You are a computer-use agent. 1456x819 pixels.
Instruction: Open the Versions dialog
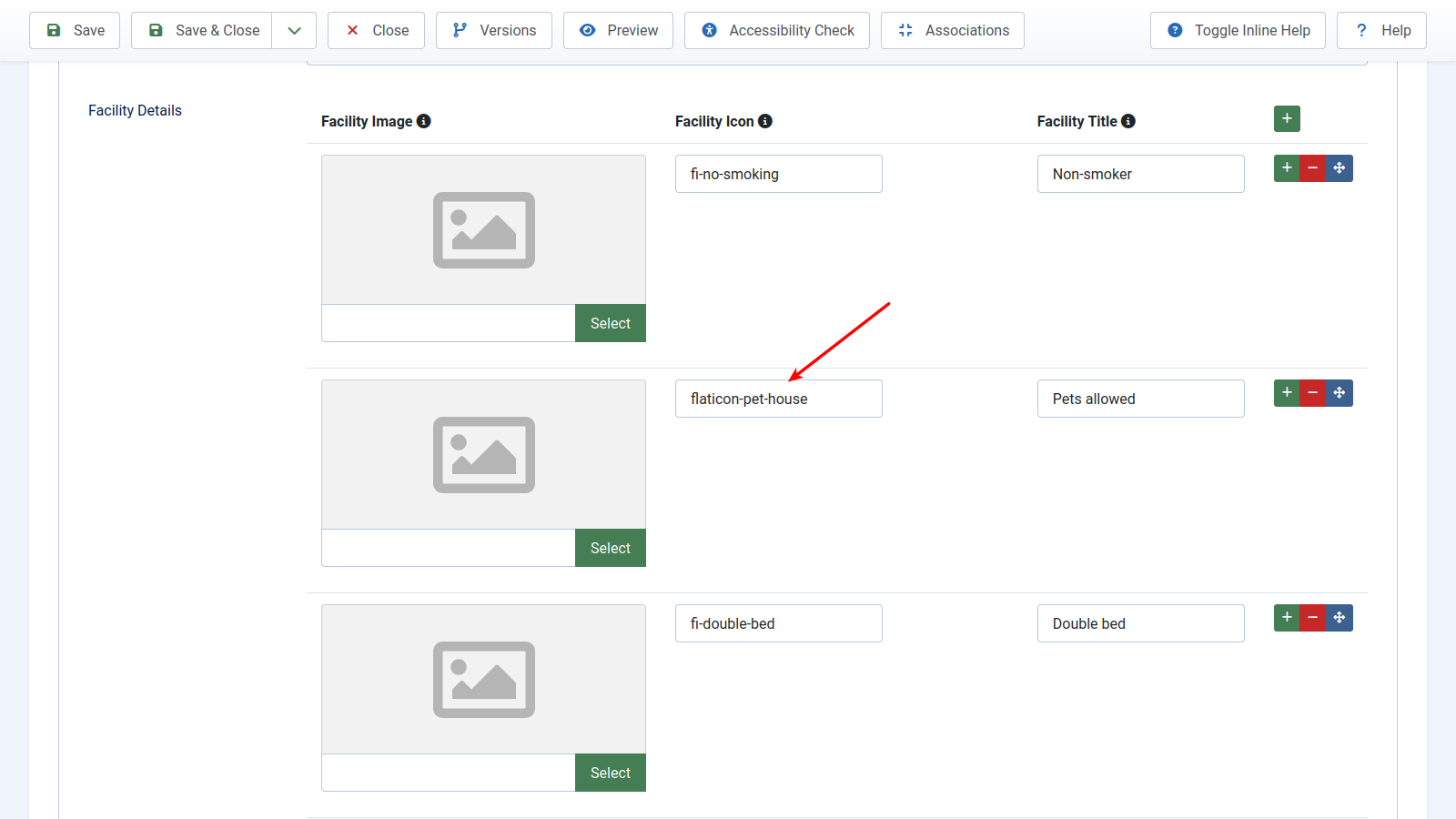(x=493, y=31)
